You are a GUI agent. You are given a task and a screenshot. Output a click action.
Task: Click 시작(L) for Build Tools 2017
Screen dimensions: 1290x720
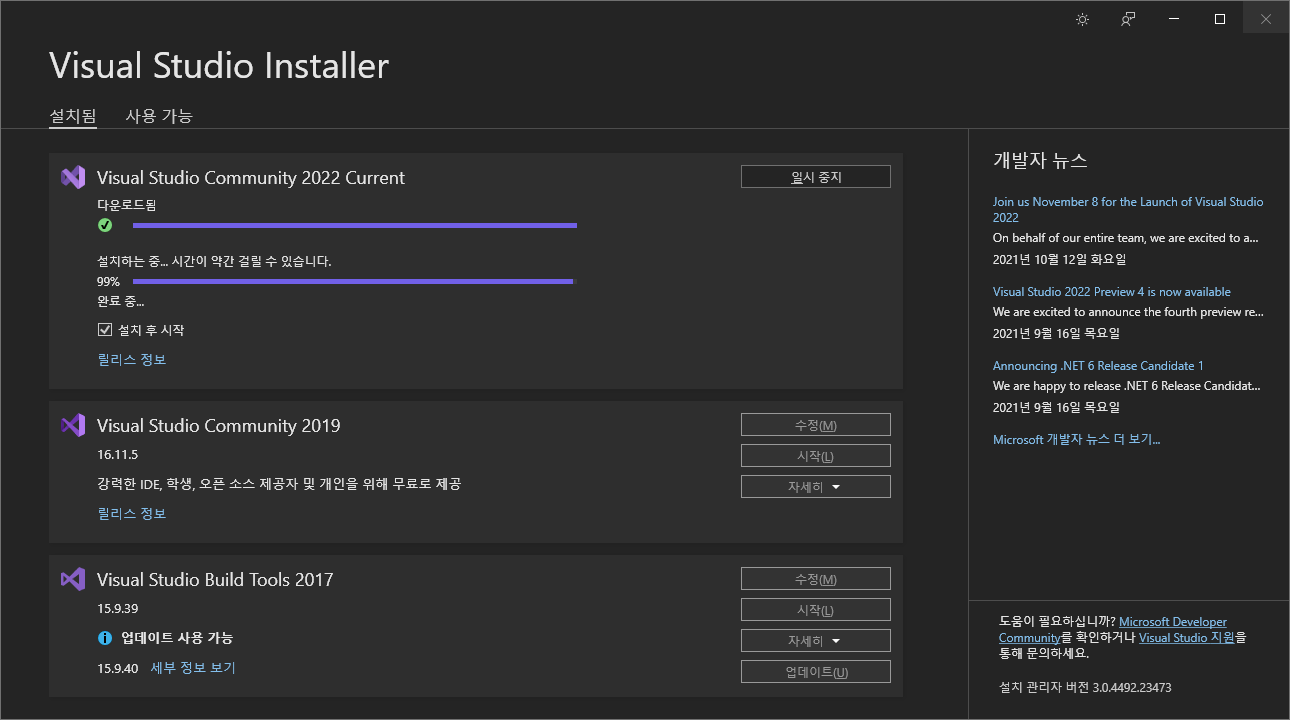click(x=816, y=610)
